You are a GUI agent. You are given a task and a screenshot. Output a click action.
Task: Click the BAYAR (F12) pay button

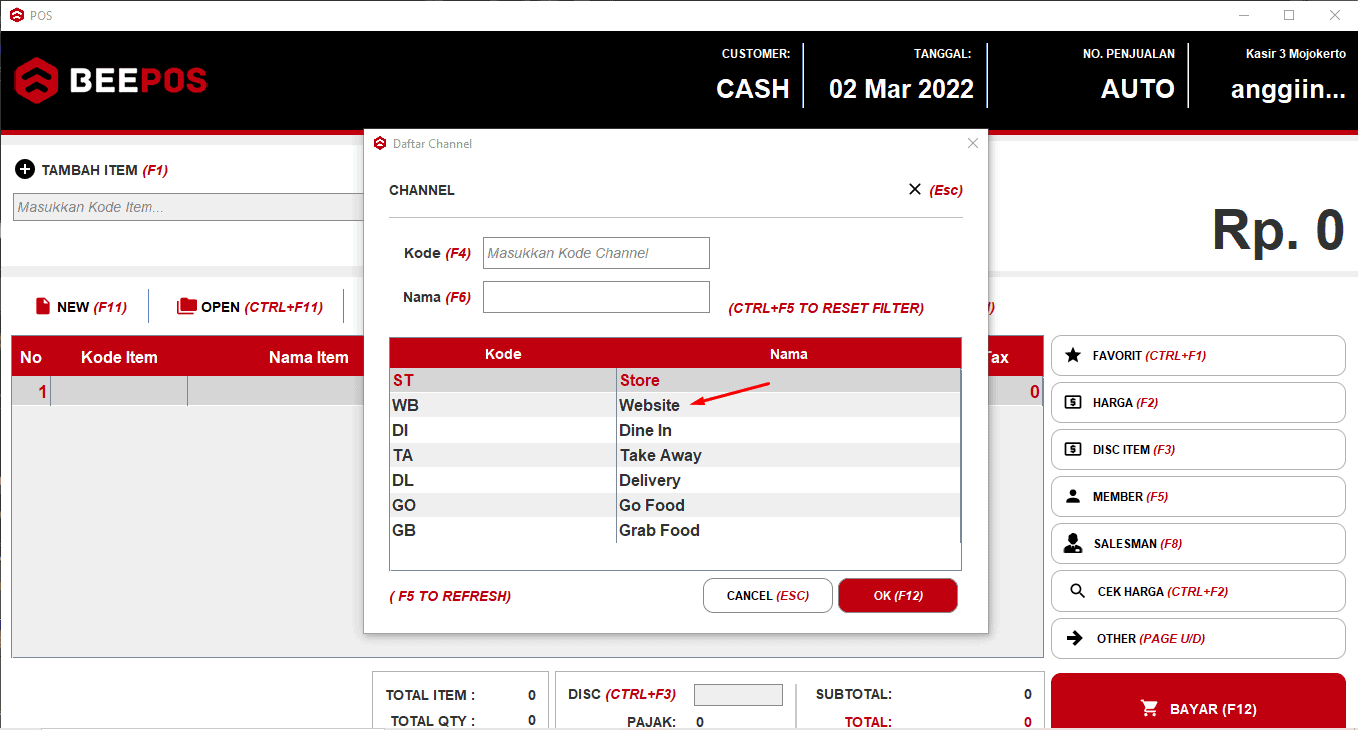[x=1198, y=702]
